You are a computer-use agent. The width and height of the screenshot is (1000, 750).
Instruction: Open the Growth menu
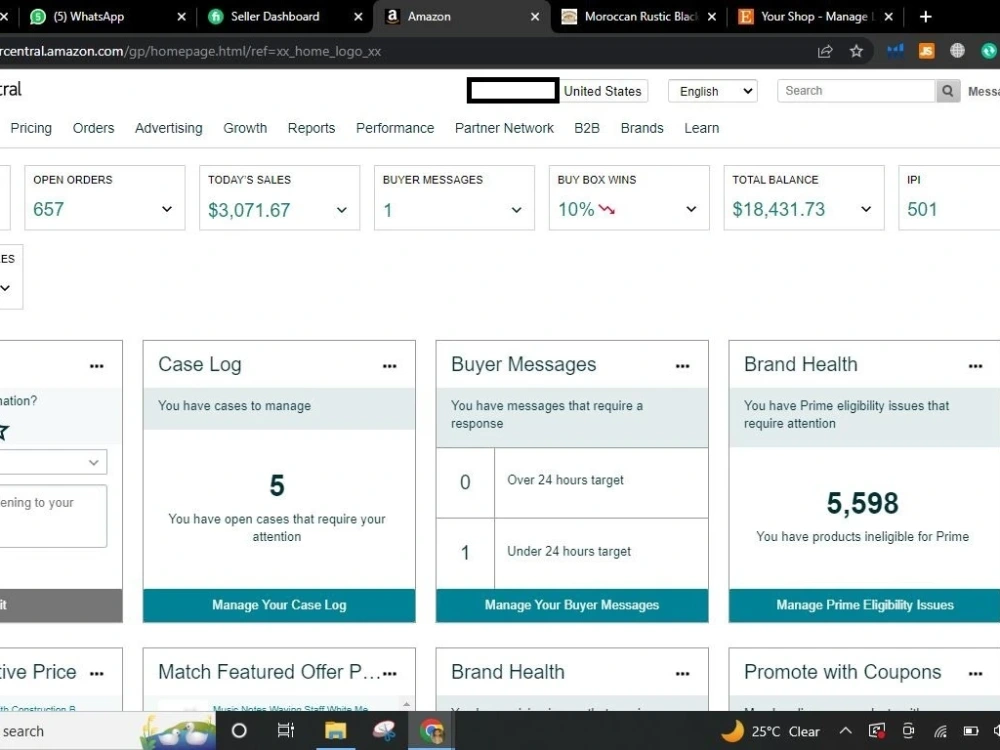tap(245, 128)
